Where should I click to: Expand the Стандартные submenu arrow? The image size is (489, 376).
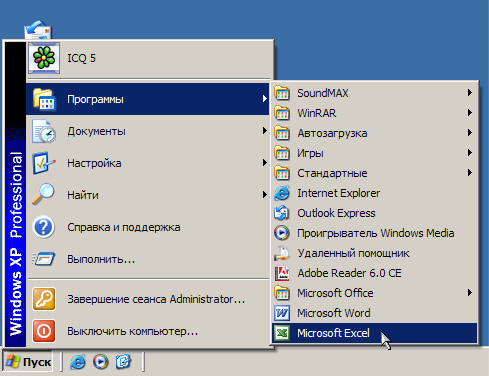[470, 172]
